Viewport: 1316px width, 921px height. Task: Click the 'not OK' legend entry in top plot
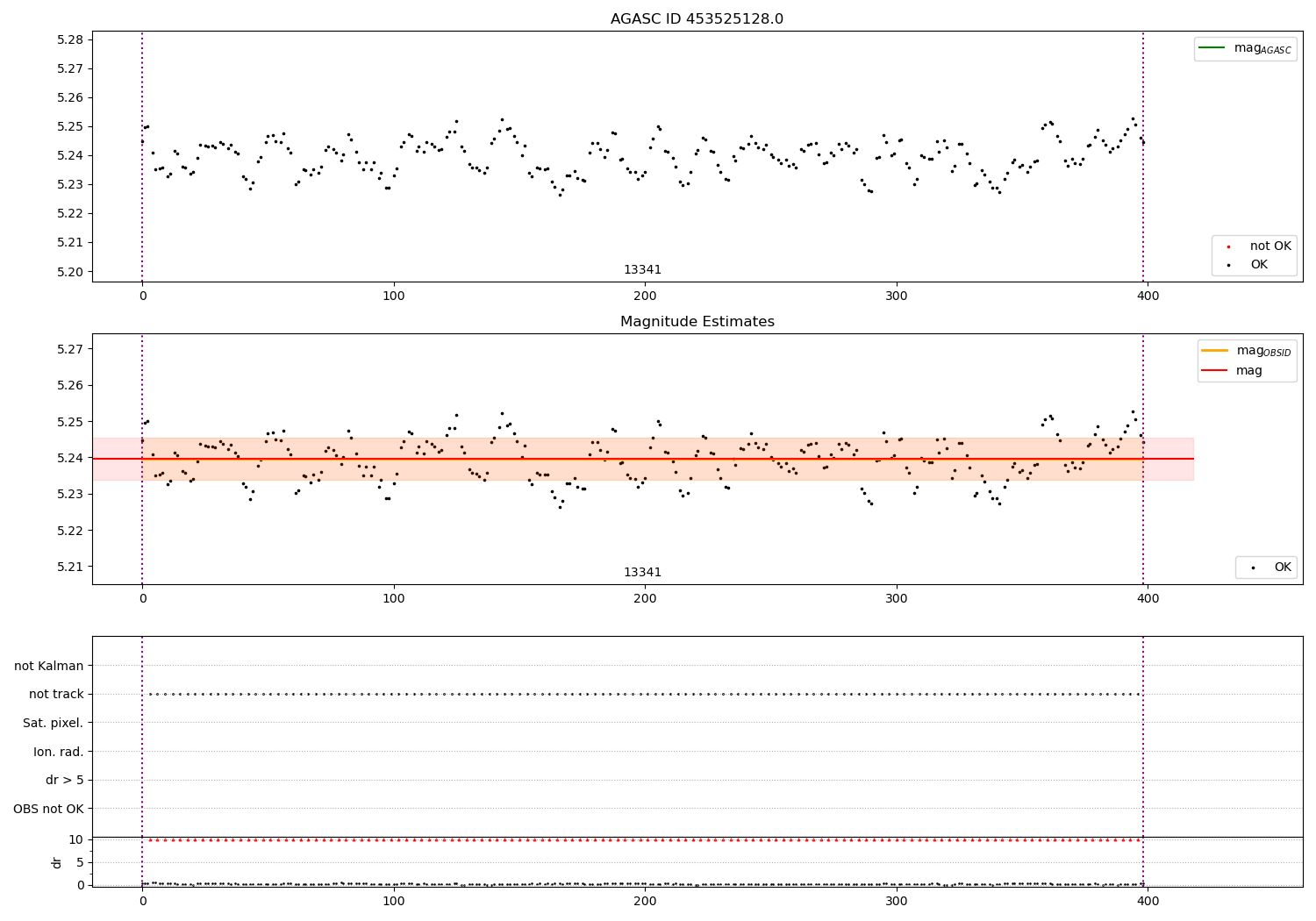[1258, 246]
